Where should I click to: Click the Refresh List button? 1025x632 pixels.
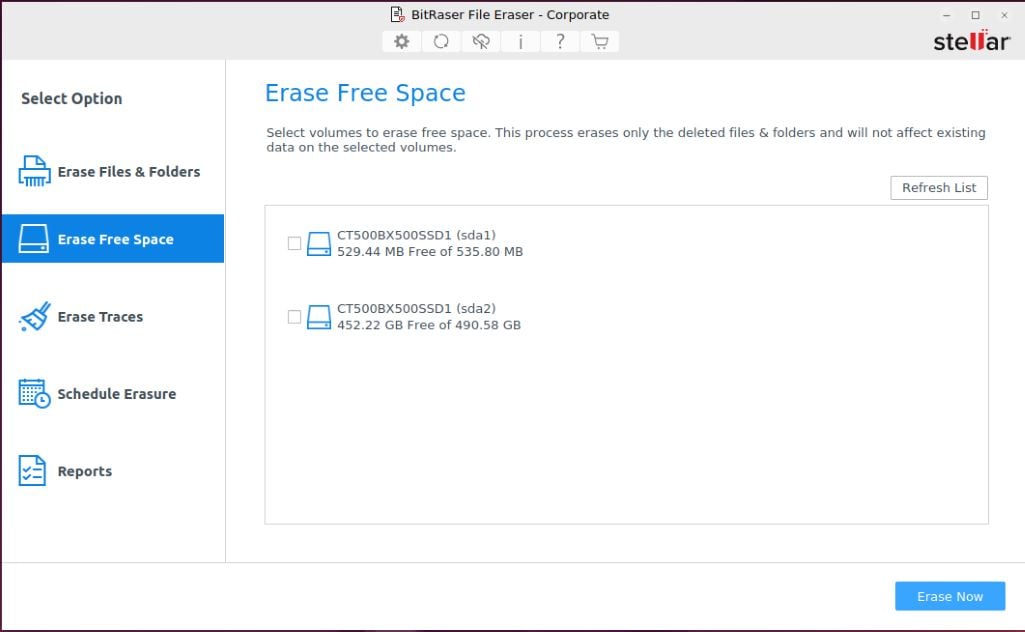[x=939, y=188]
